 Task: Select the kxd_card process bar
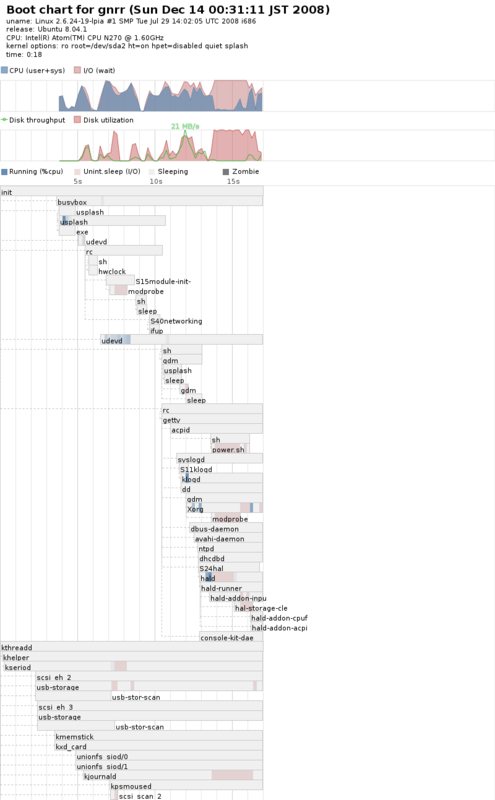tap(159, 746)
